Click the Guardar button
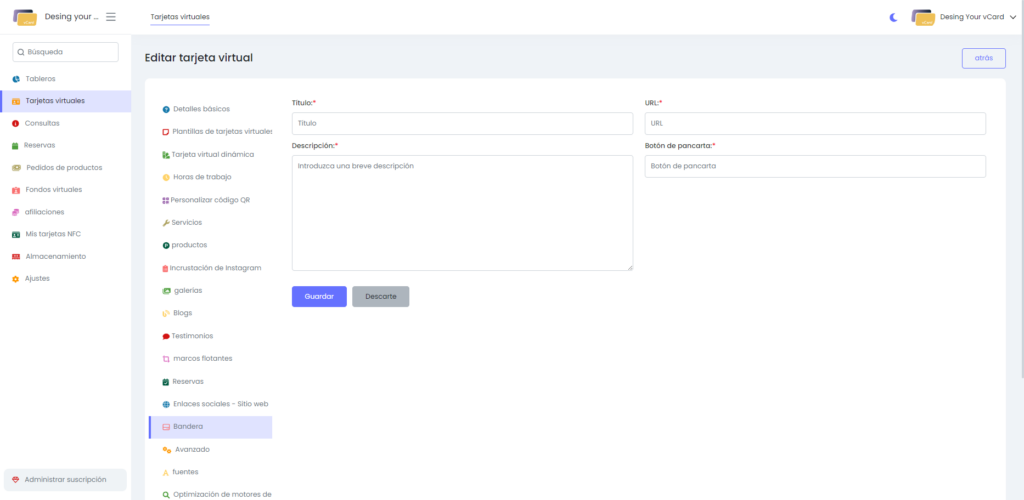The width and height of the screenshot is (1024, 500). point(319,297)
